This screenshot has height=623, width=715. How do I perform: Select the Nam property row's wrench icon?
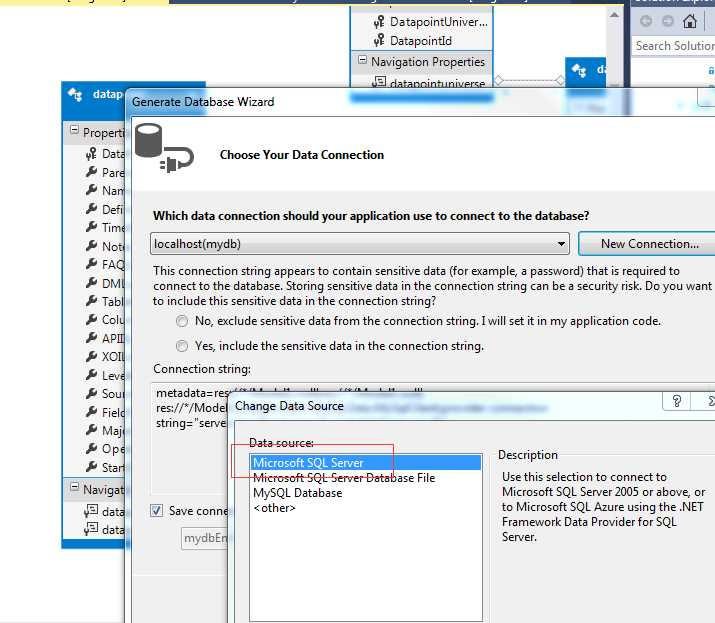coord(91,190)
